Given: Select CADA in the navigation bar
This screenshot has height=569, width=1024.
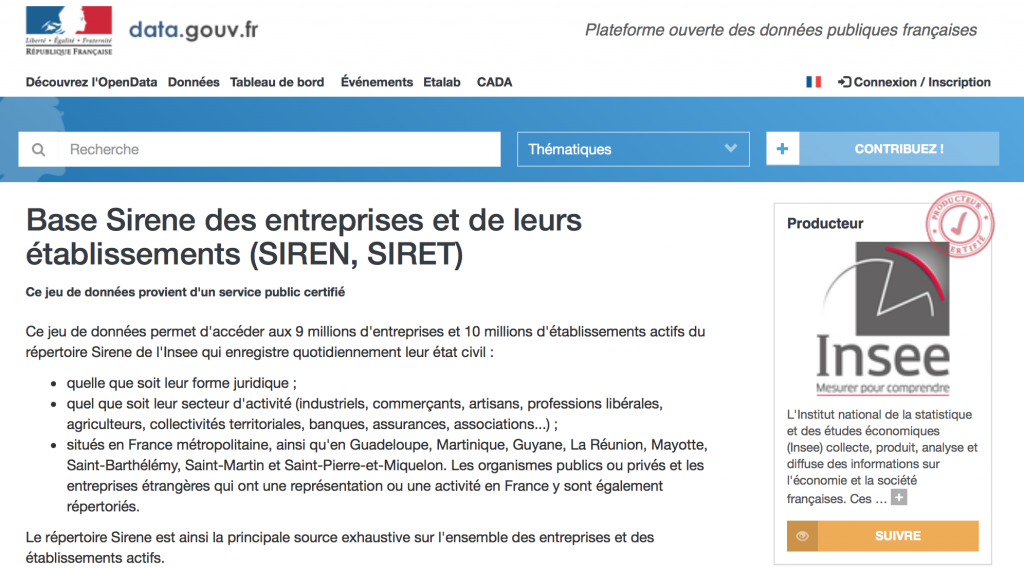Looking at the screenshot, I should (494, 82).
